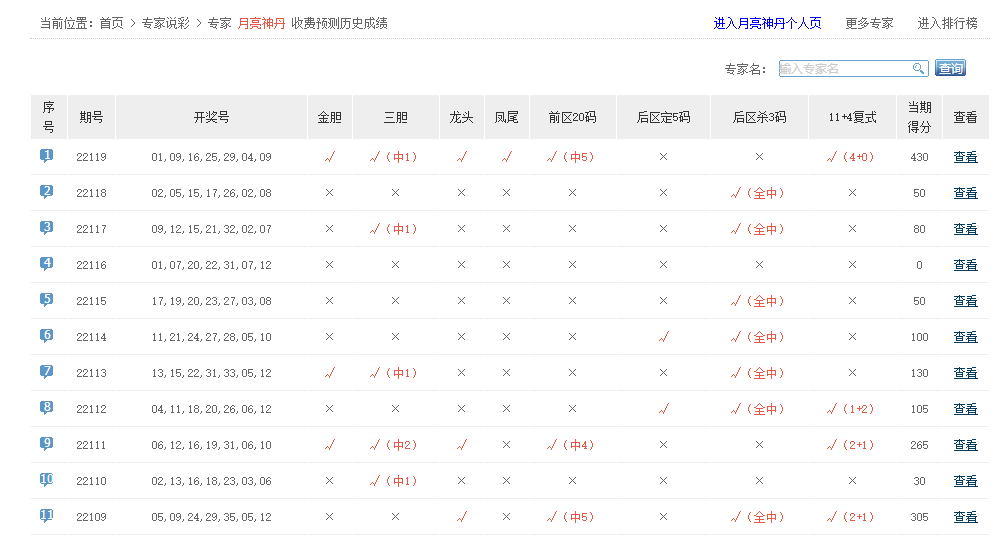Image resolution: width=1000 pixels, height=538 pixels.
Task: View details for period 22116
Action: pyautogui.click(x=965, y=265)
